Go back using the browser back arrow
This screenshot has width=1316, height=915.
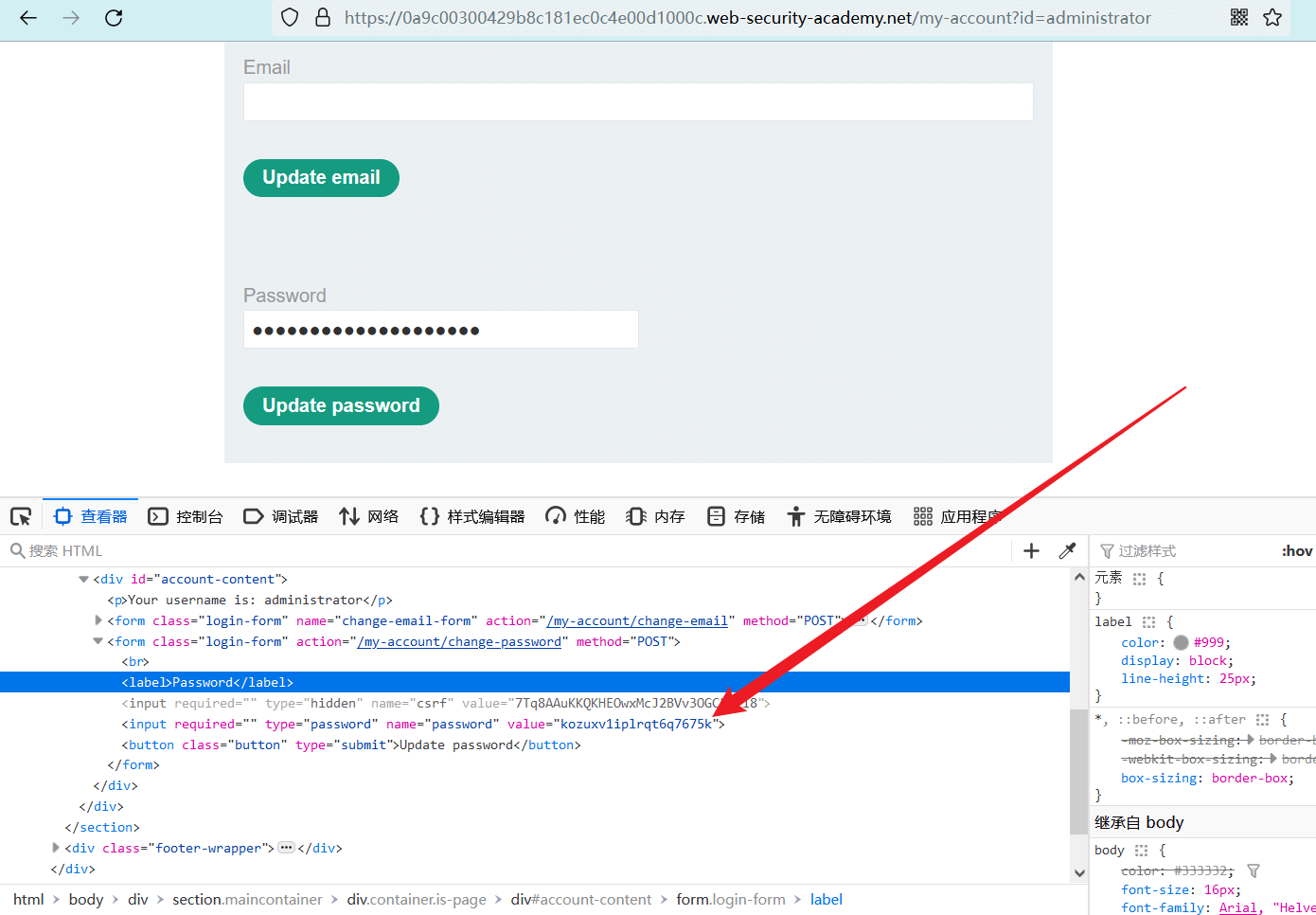pos(28,17)
